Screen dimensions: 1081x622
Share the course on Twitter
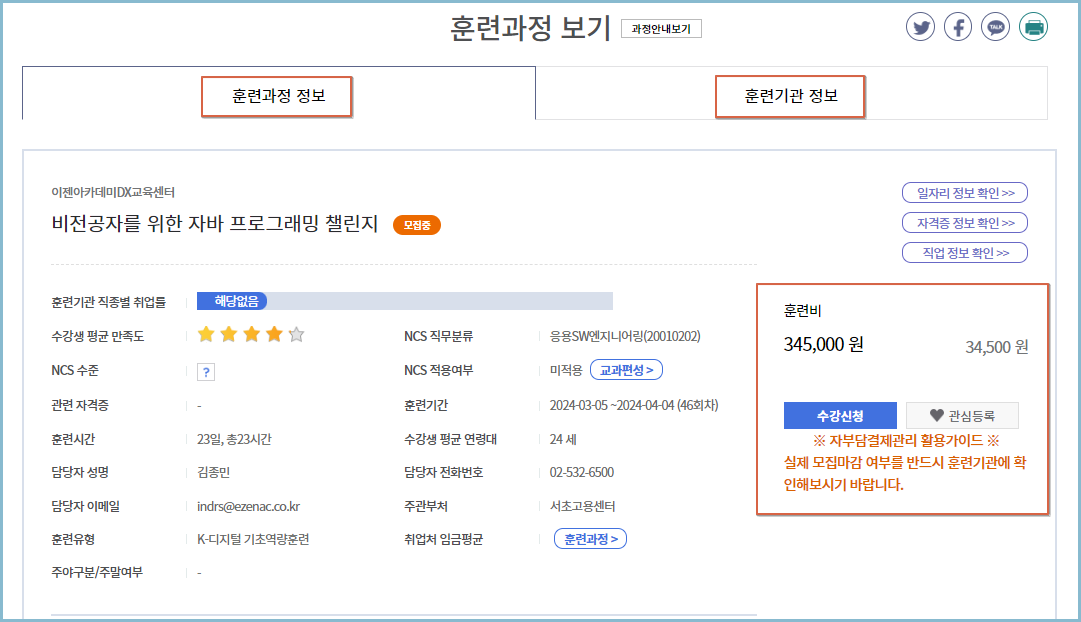click(x=920, y=26)
